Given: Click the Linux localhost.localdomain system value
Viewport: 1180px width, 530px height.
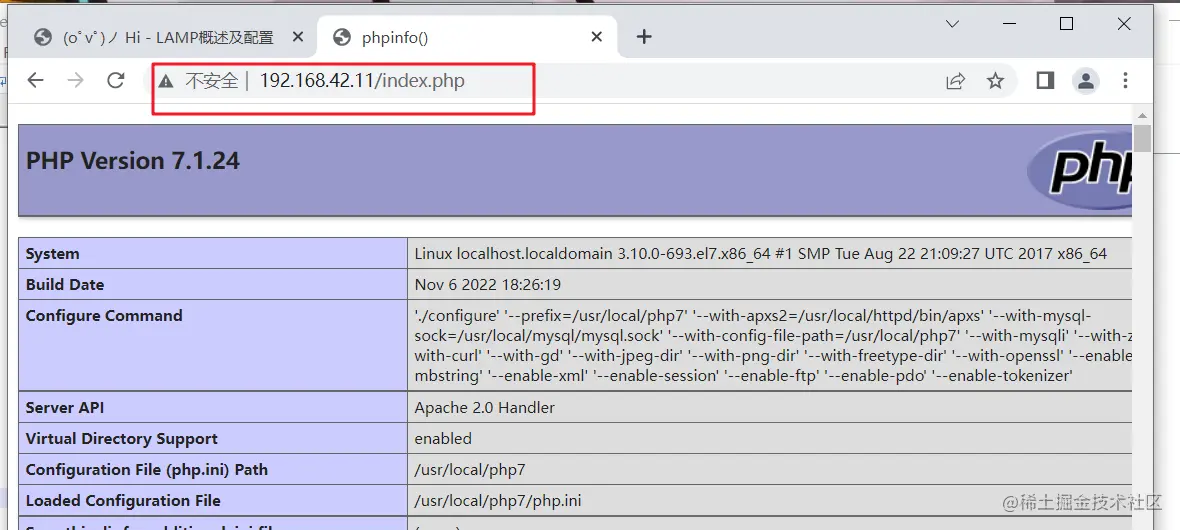Looking at the screenshot, I should click(x=761, y=254).
